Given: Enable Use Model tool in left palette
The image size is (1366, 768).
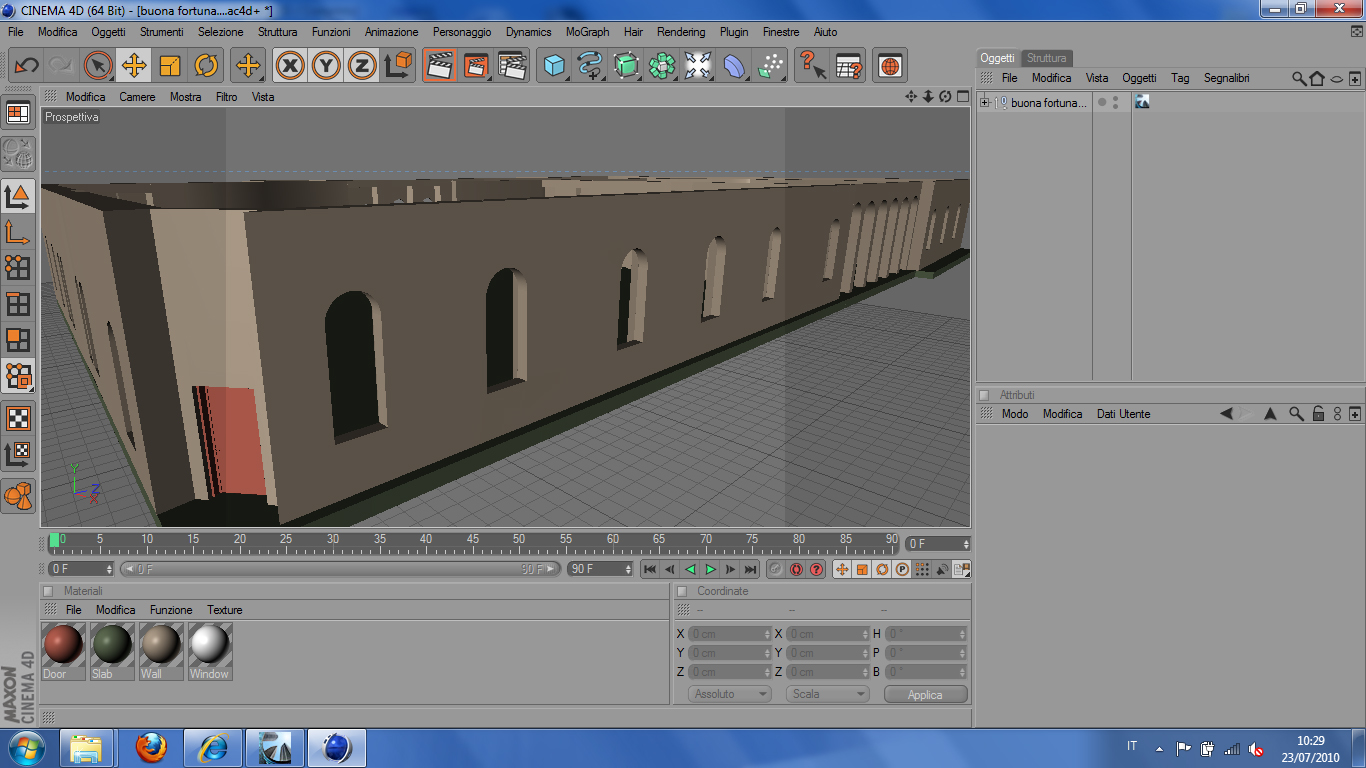Looking at the screenshot, I should click(x=18, y=196).
